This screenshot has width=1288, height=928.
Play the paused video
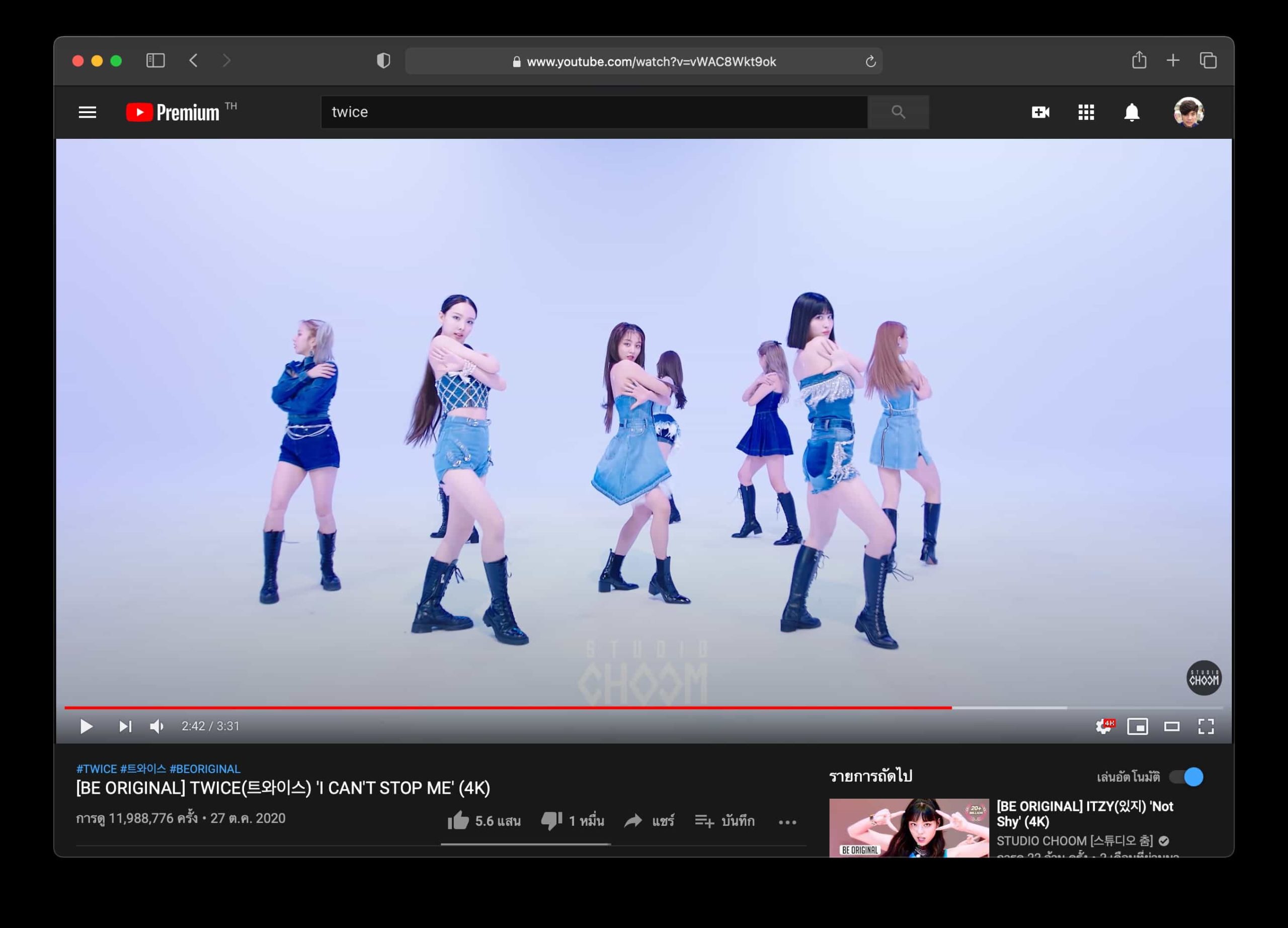87,726
